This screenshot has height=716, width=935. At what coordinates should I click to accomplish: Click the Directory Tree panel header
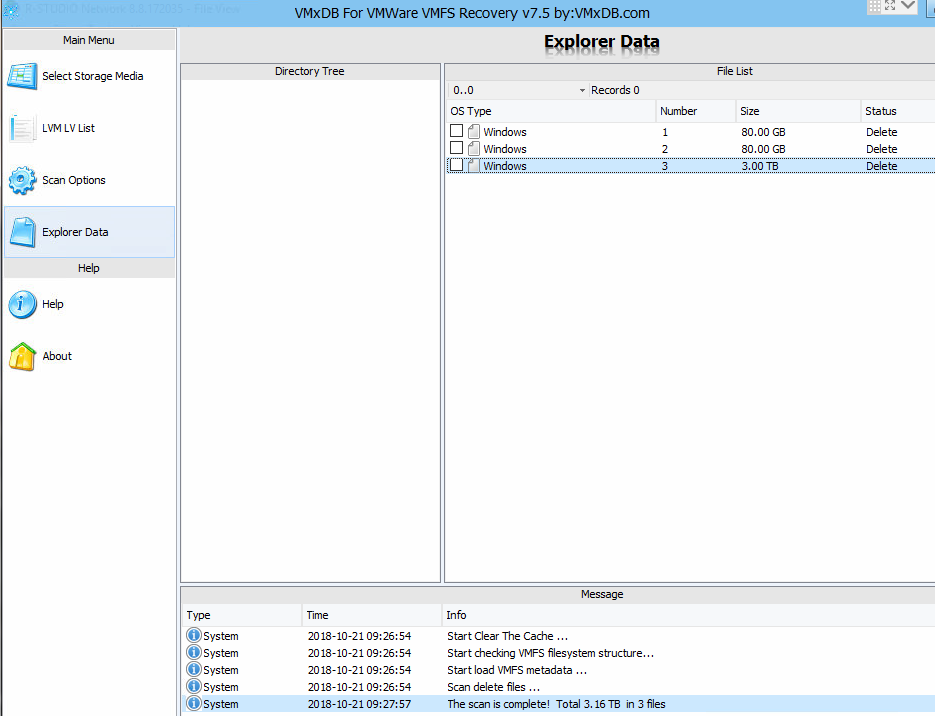coord(310,71)
